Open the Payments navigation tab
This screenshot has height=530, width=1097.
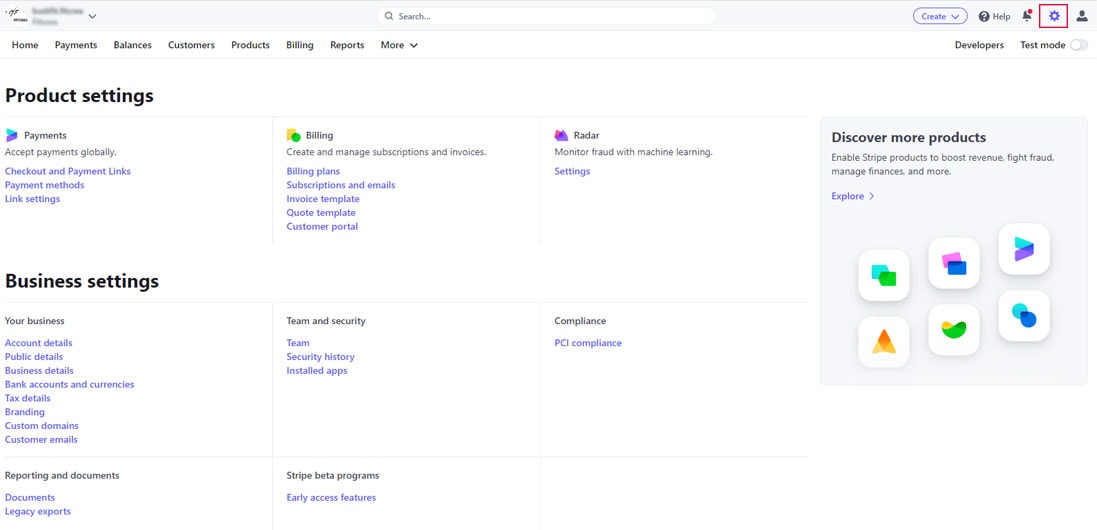76,45
